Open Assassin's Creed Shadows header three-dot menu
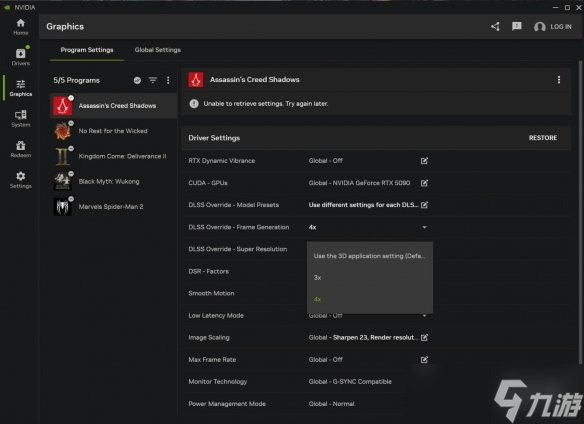Screen dimensions: 584x424 pyautogui.click(x=559, y=80)
